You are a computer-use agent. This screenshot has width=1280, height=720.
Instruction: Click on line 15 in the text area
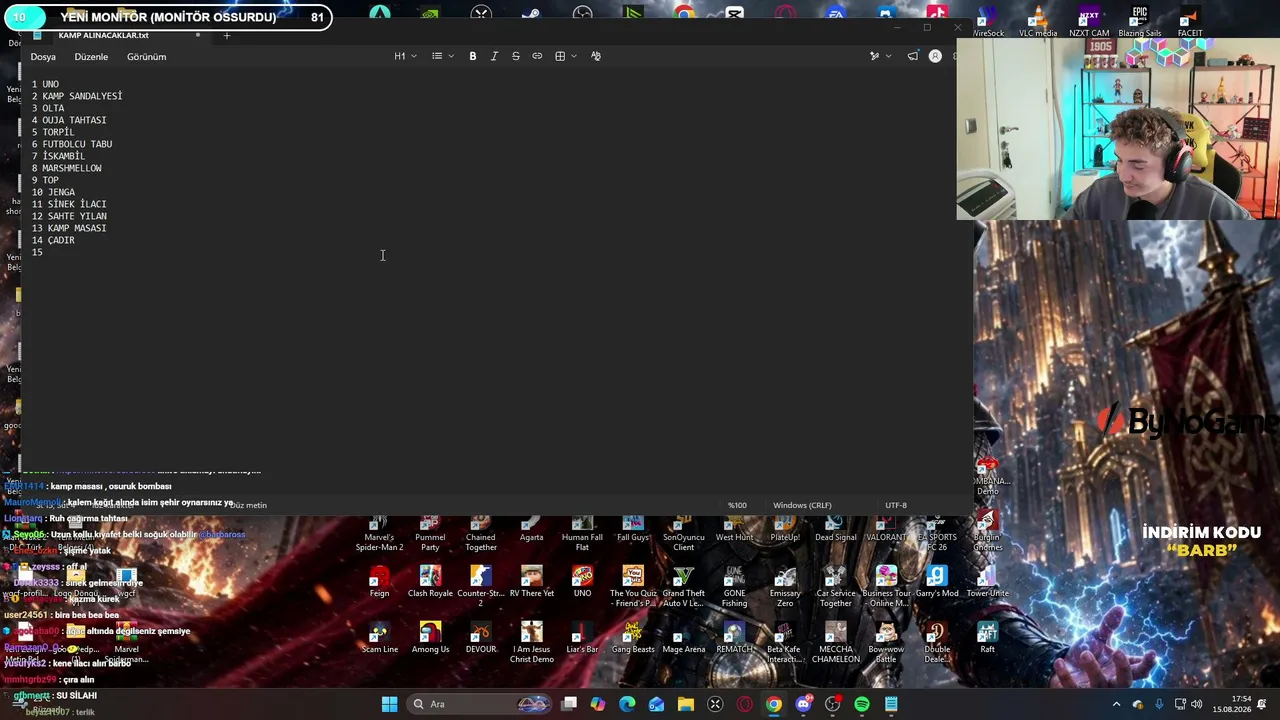coord(37,252)
